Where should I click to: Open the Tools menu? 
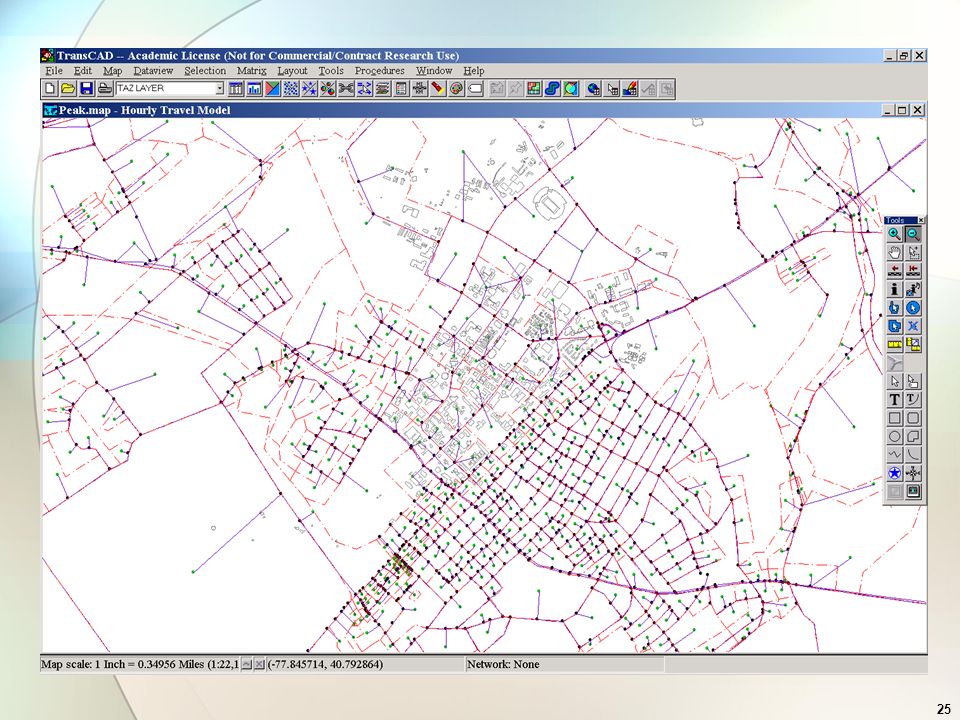click(331, 71)
